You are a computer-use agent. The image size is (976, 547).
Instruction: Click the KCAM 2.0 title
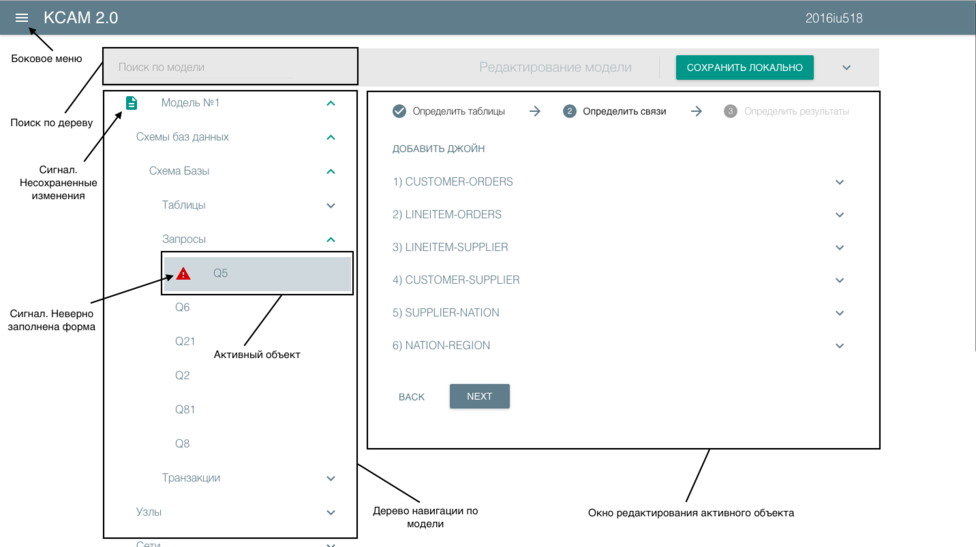(x=81, y=18)
